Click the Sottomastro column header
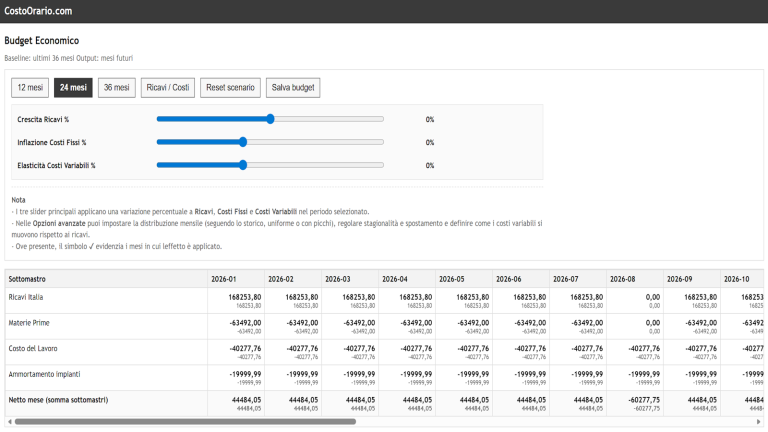This screenshot has height=432, width=768. [x=28, y=279]
